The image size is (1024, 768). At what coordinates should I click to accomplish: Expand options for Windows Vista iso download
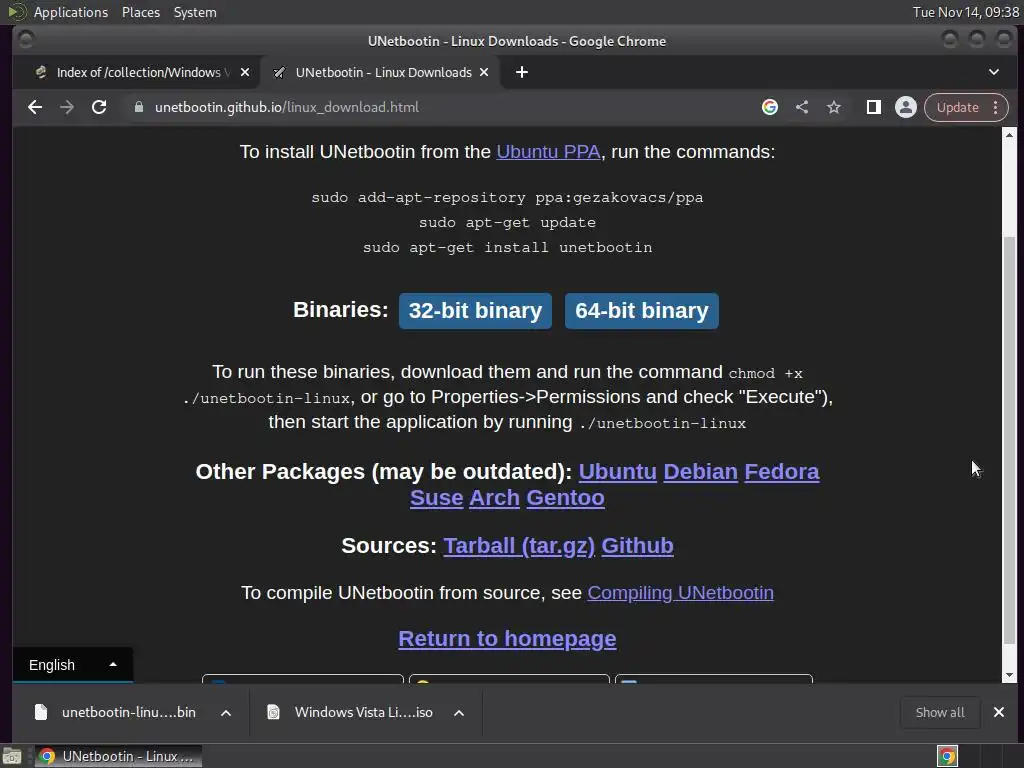point(459,712)
